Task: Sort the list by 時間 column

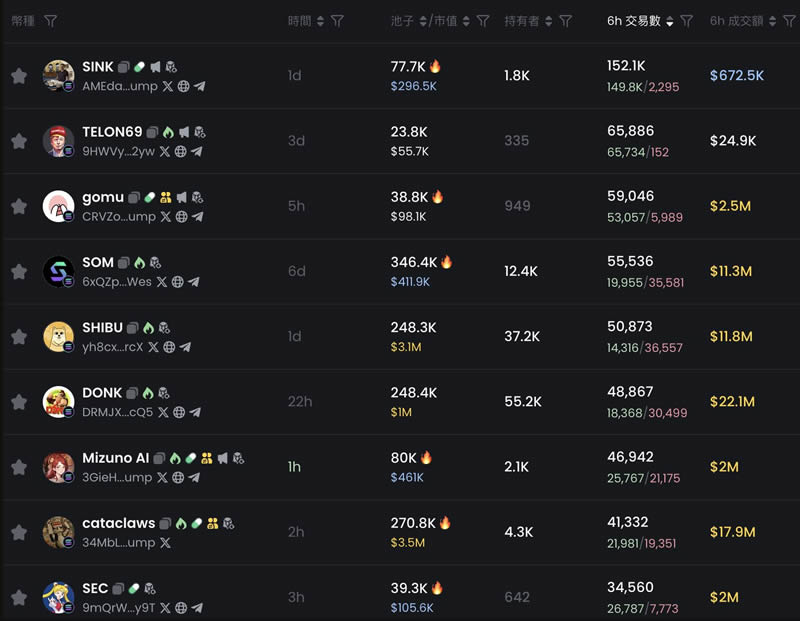Action: point(320,21)
